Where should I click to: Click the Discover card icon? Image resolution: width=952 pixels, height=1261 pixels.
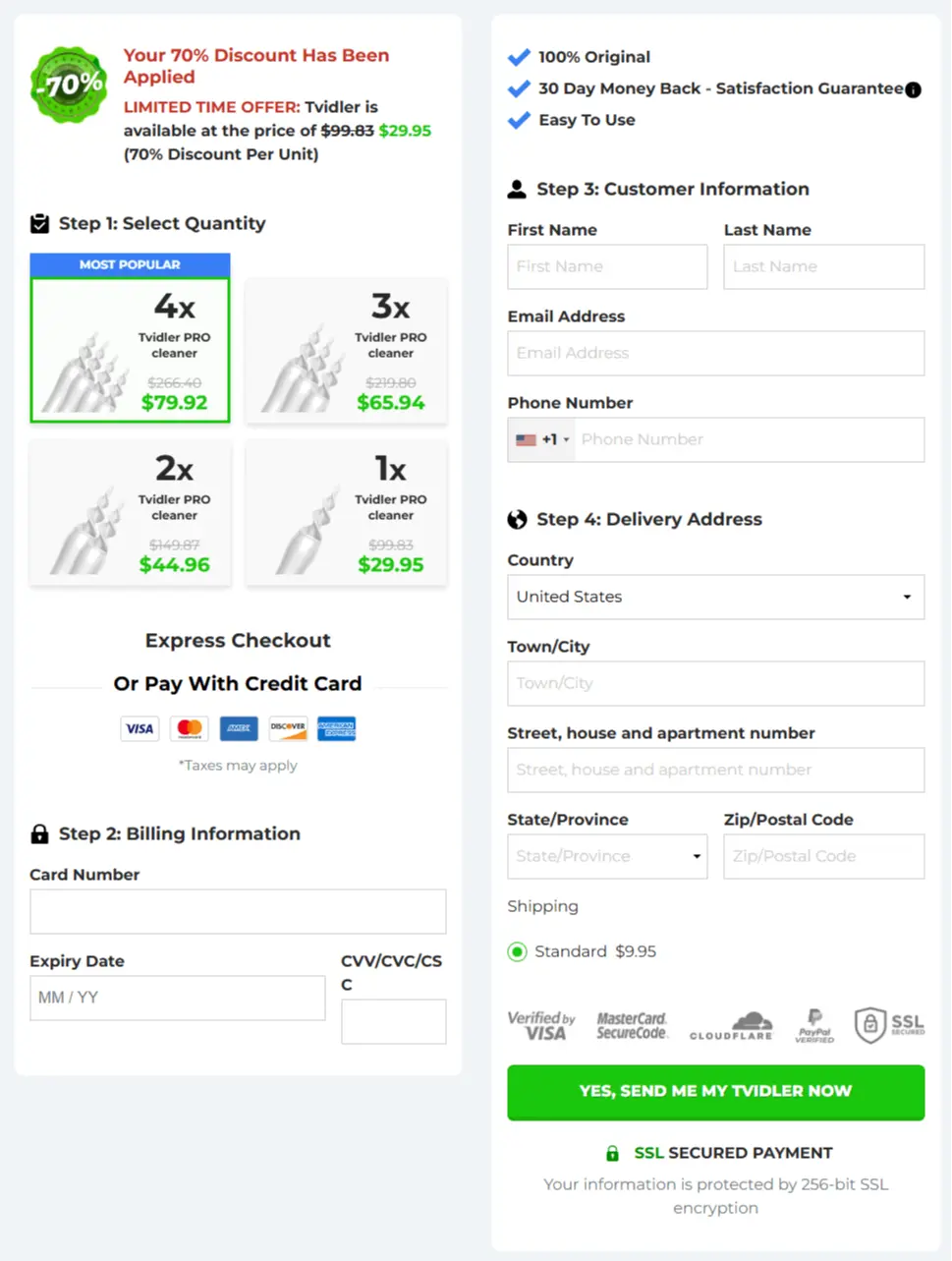pyautogui.click(x=288, y=728)
